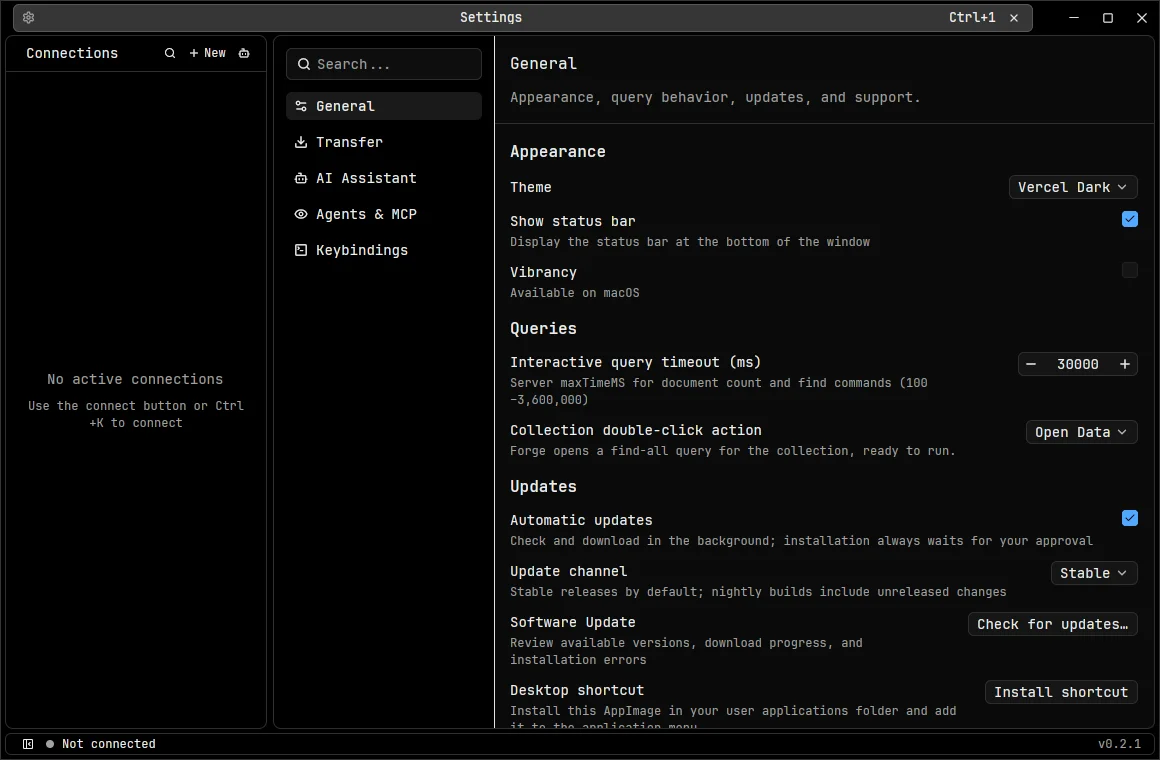Click the v0.2.1 version label
1160x760 pixels.
[x=1119, y=744]
